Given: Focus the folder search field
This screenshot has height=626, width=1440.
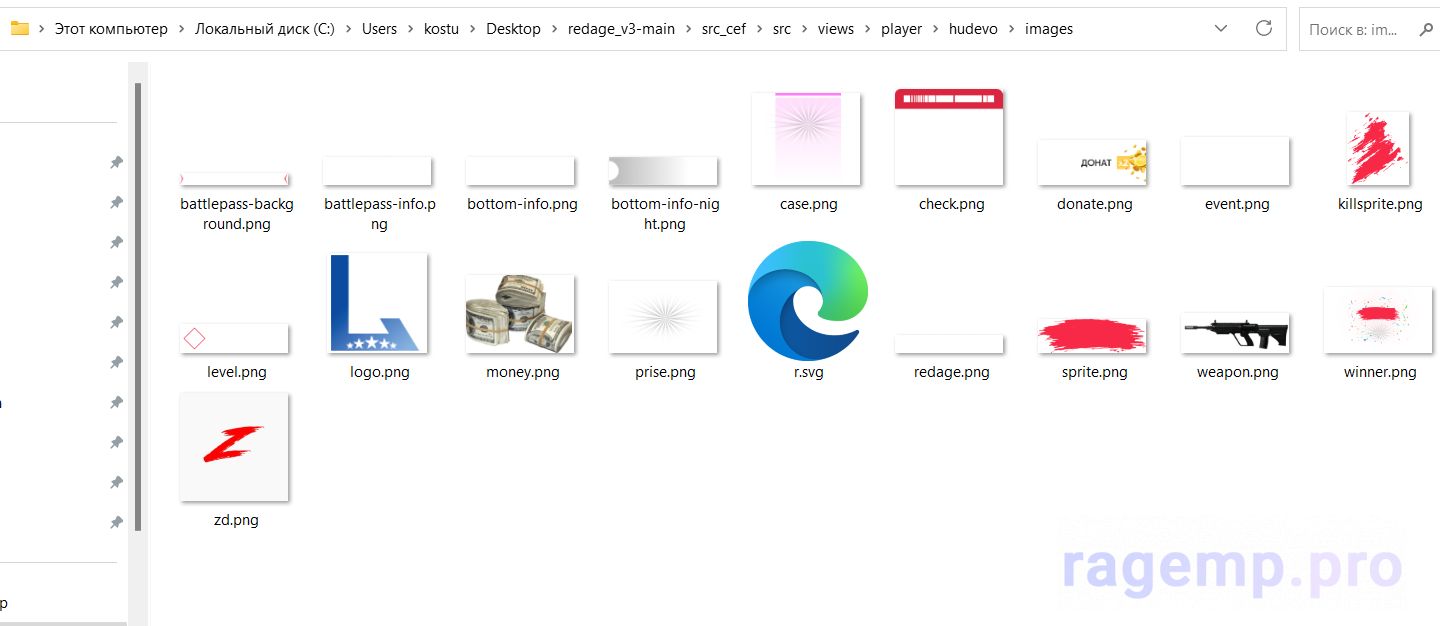Looking at the screenshot, I should pos(1355,29).
